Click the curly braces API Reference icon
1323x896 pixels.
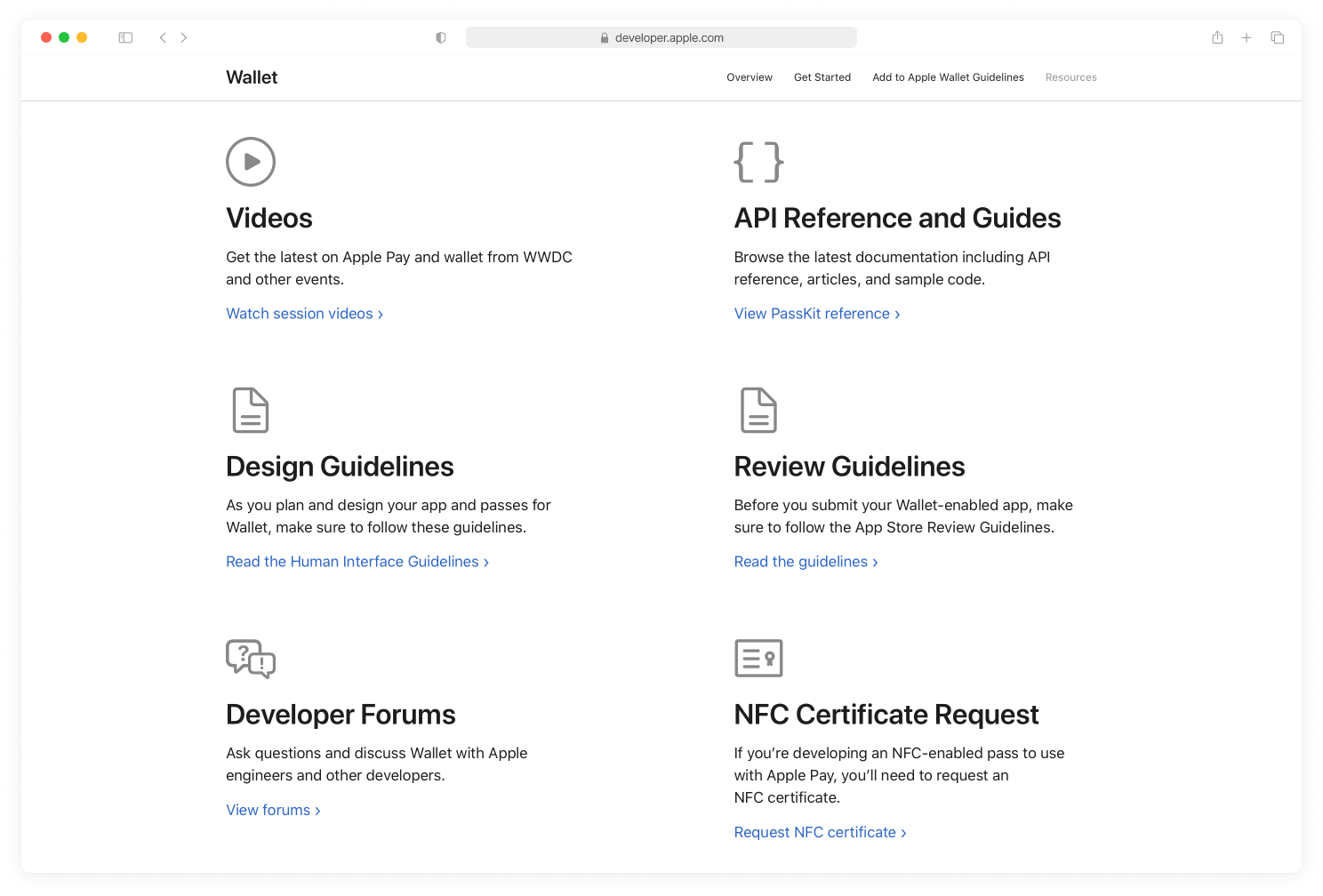tap(758, 162)
